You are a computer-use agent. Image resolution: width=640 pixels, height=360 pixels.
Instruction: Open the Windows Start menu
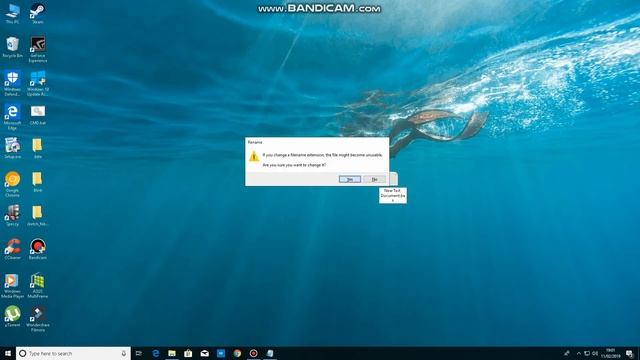(8, 353)
